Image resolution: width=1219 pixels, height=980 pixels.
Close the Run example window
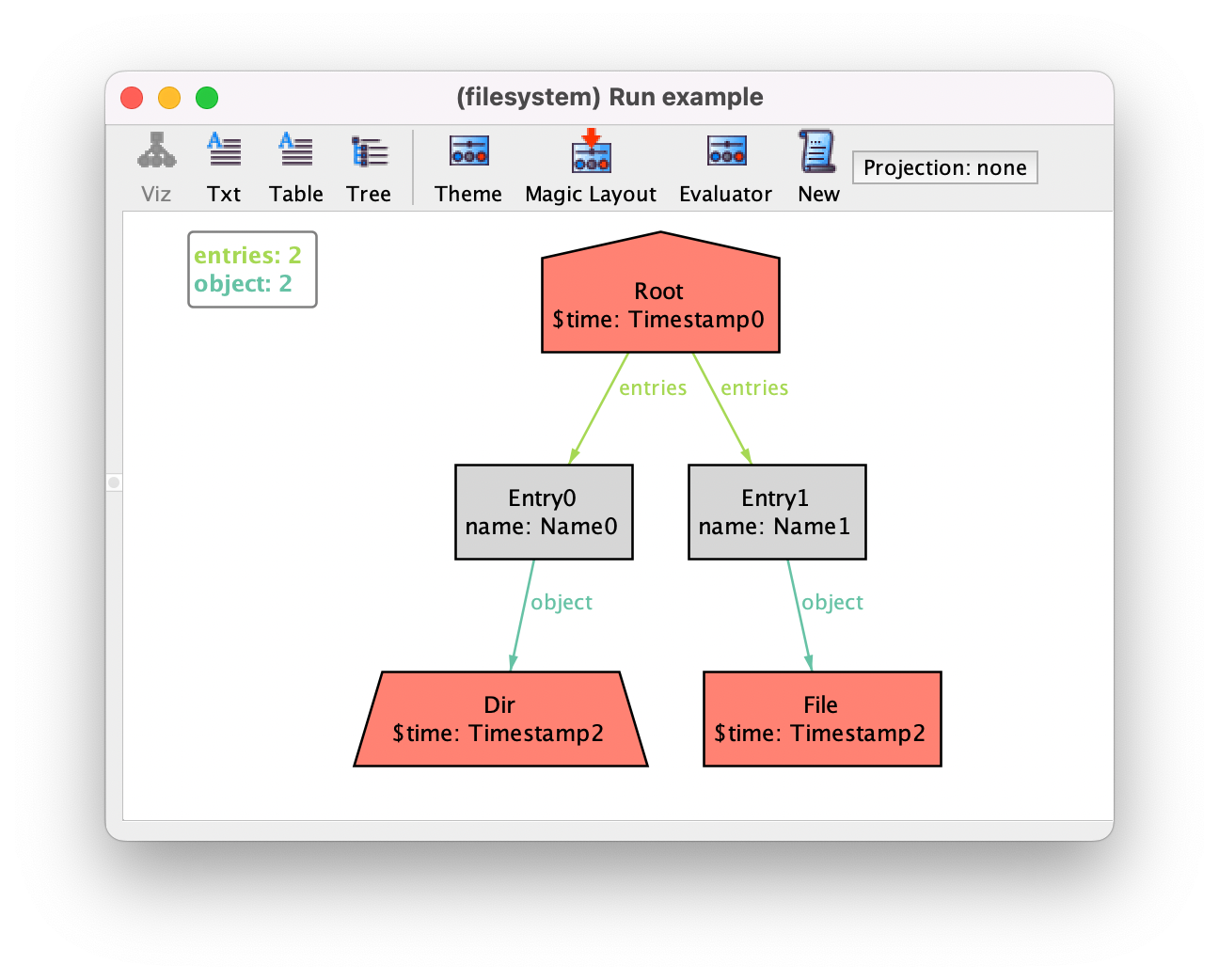[x=132, y=98]
